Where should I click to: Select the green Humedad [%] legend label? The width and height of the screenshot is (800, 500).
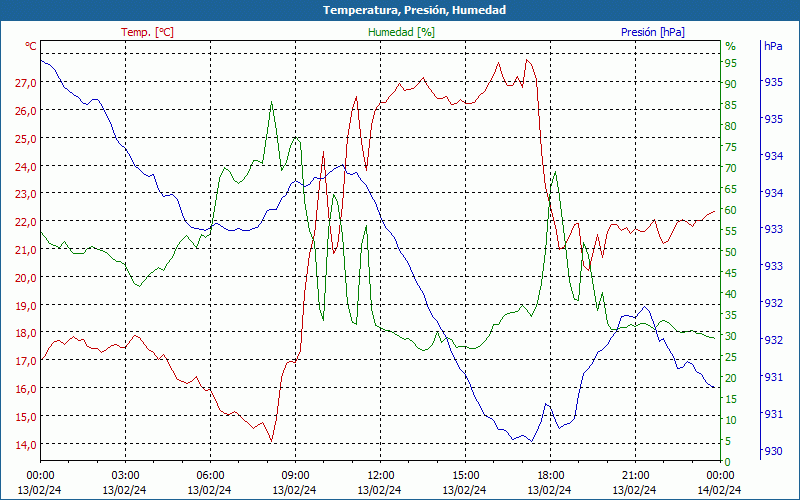401,32
